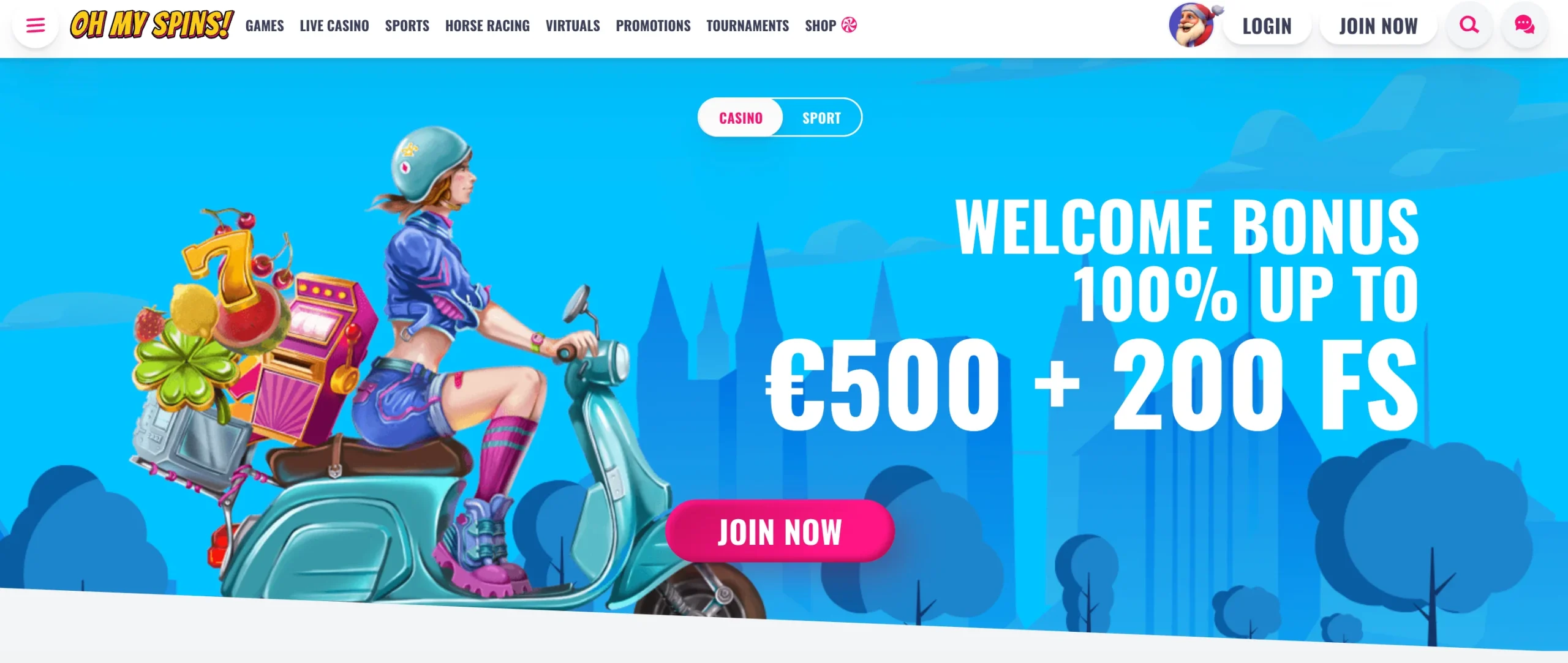This screenshot has width=1568, height=663.
Task: Navigate to Horse Racing
Action: [x=487, y=26]
